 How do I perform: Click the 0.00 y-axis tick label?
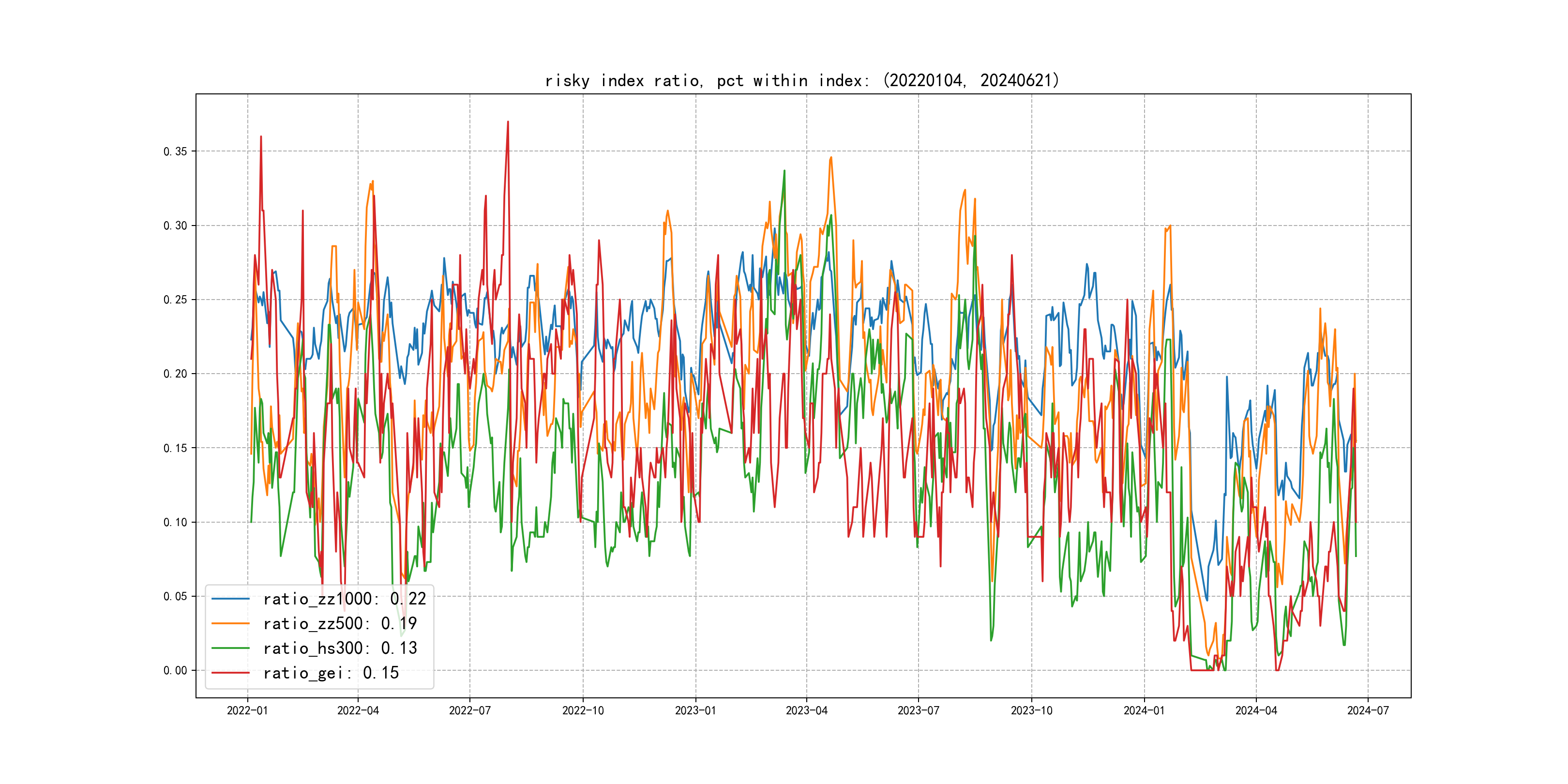point(175,670)
